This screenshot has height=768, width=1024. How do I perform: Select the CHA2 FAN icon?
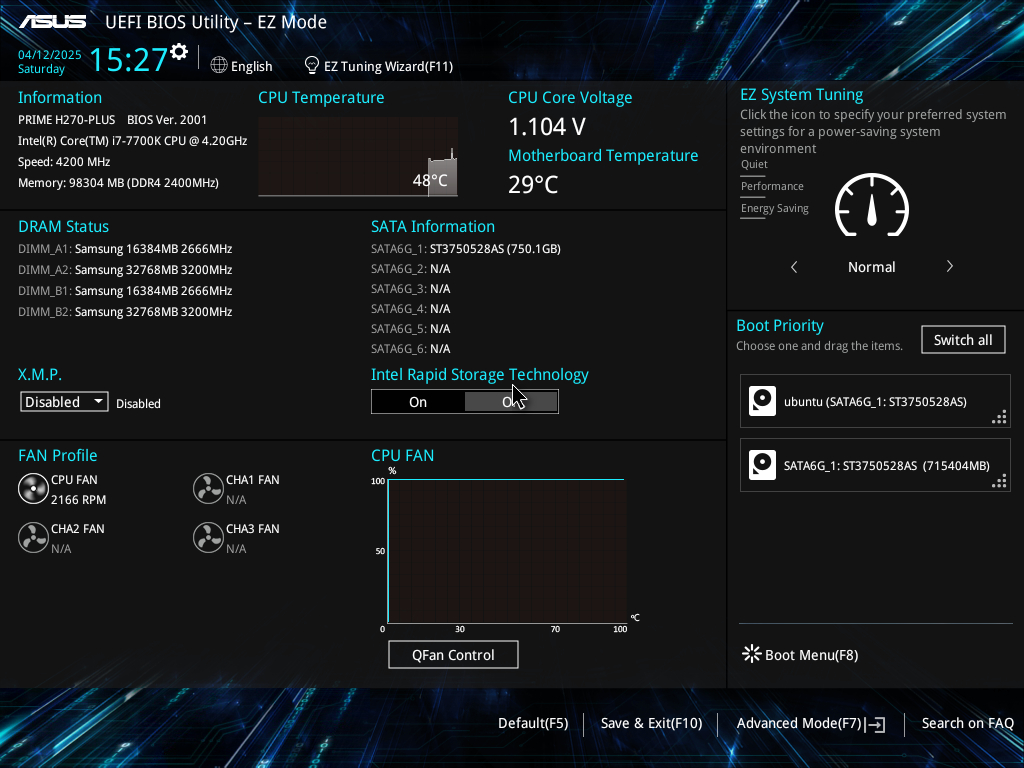[33, 537]
